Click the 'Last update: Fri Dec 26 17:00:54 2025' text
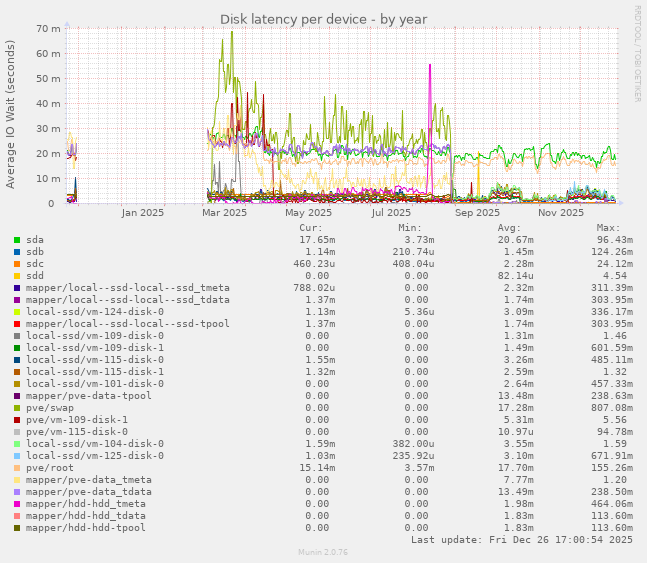 click(x=522, y=540)
